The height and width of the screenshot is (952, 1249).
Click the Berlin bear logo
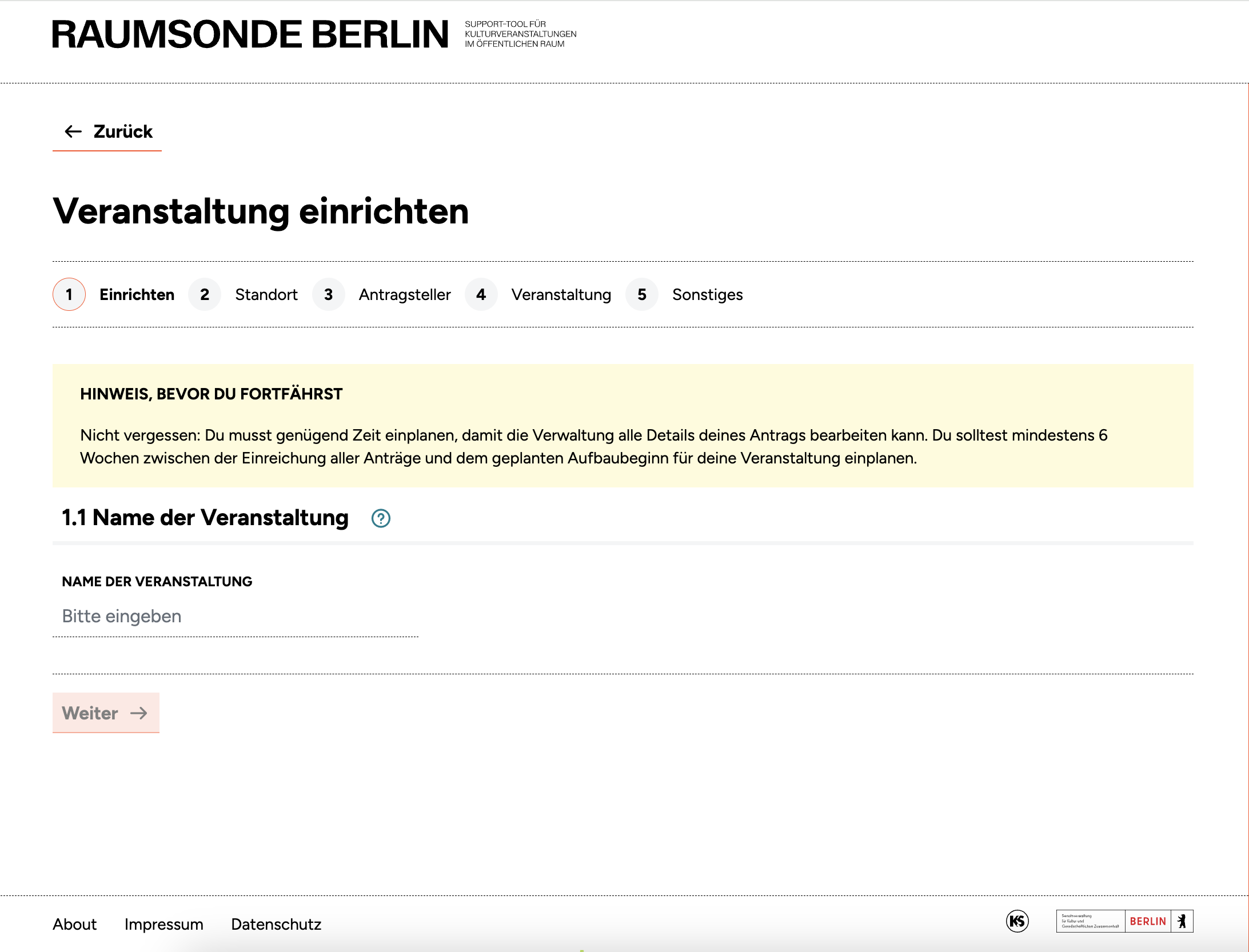click(x=1182, y=921)
